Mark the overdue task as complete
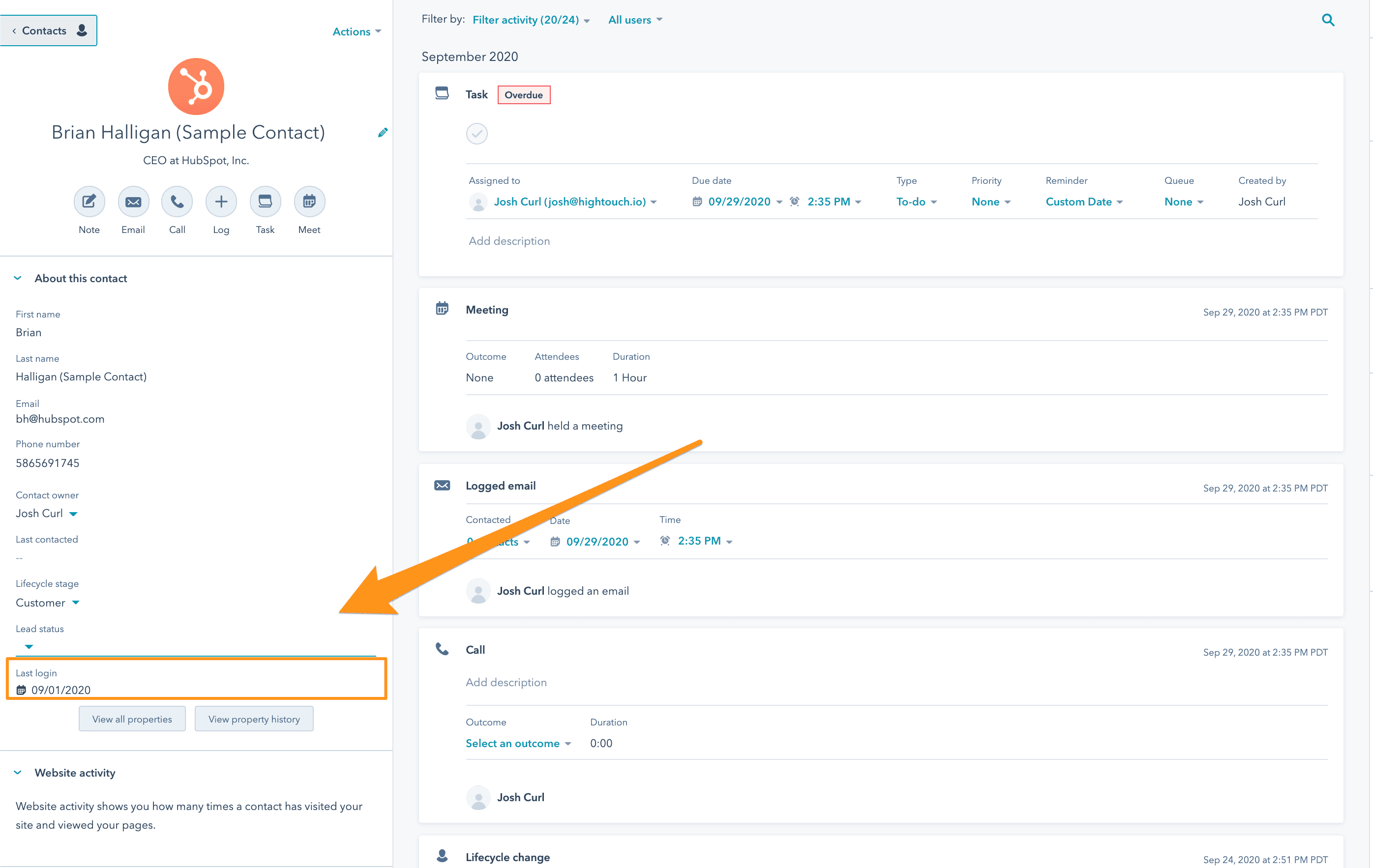Image resolution: width=1373 pixels, height=868 pixels. point(477,133)
